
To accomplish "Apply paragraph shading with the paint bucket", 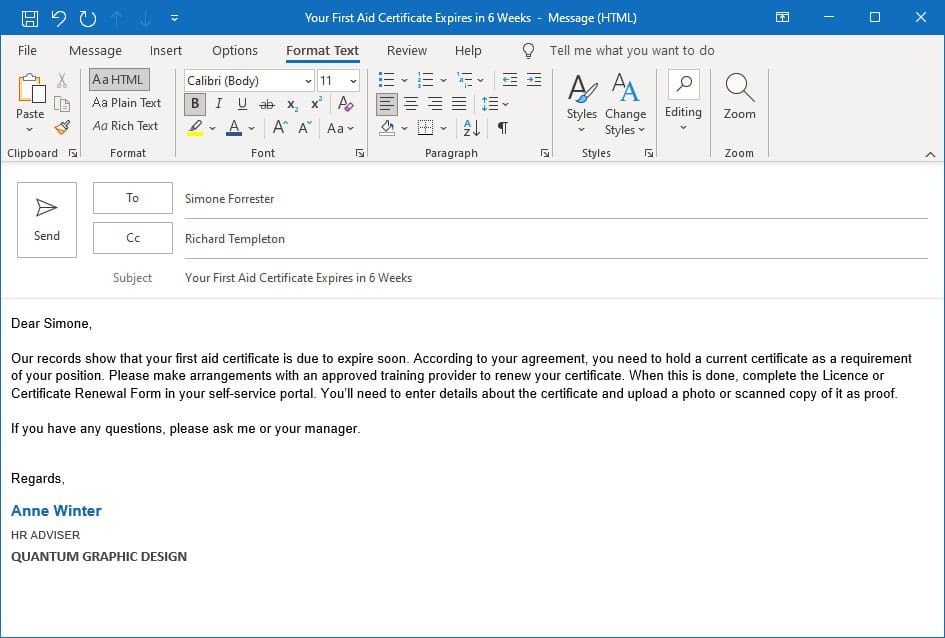I will click(x=387, y=128).
